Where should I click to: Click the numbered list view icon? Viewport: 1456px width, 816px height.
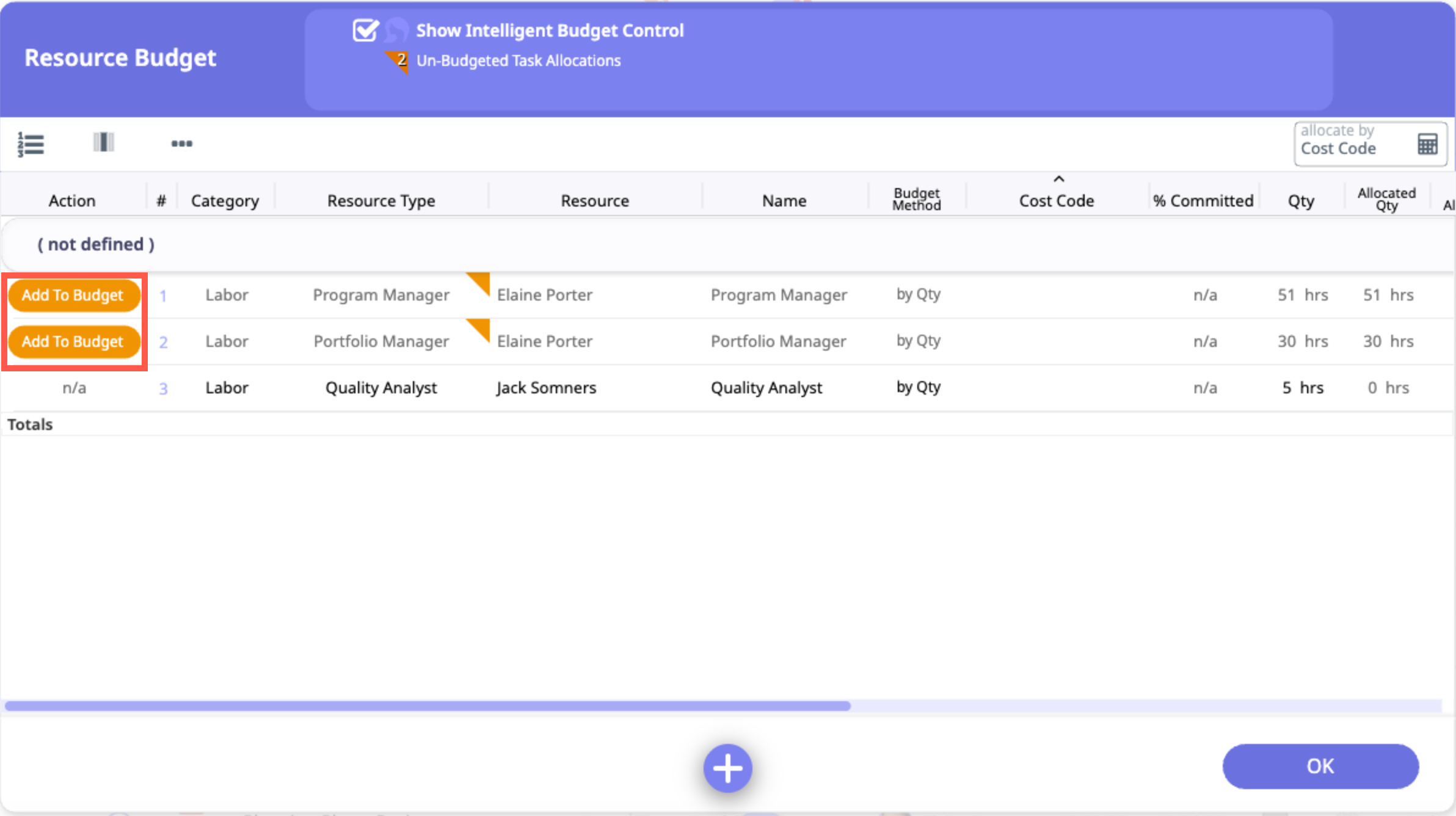click(31, 144)
